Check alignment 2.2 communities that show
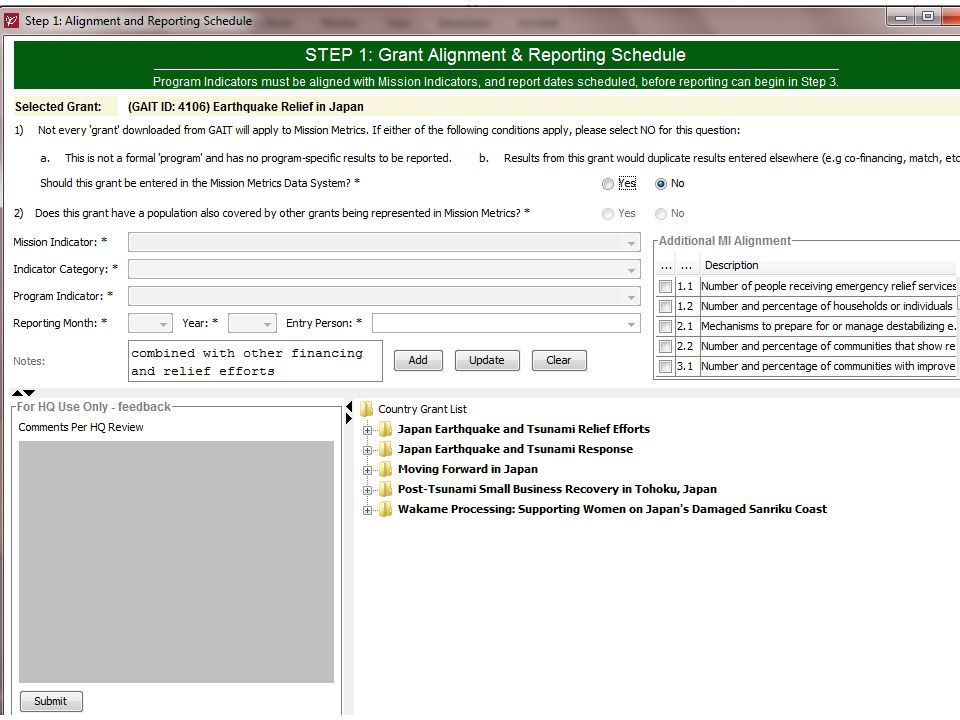 [x=666, y=347]
